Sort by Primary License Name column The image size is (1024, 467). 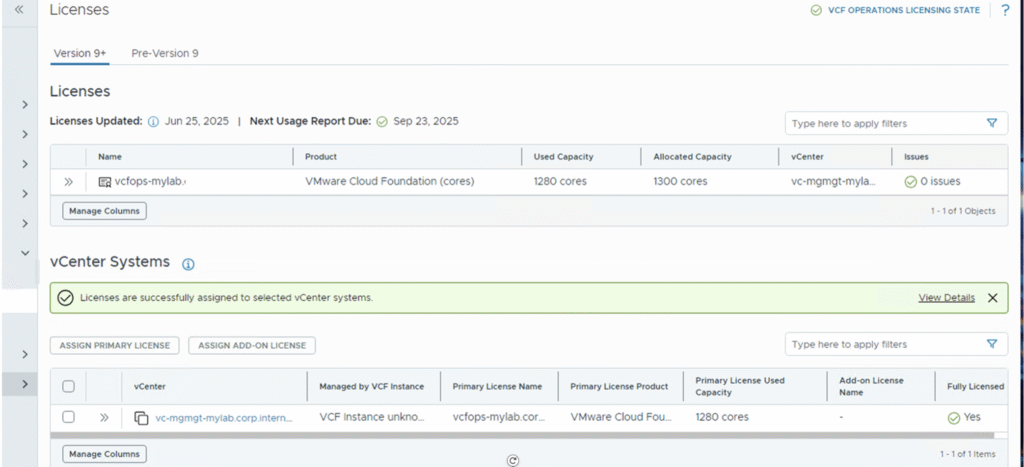coord(497,387)
